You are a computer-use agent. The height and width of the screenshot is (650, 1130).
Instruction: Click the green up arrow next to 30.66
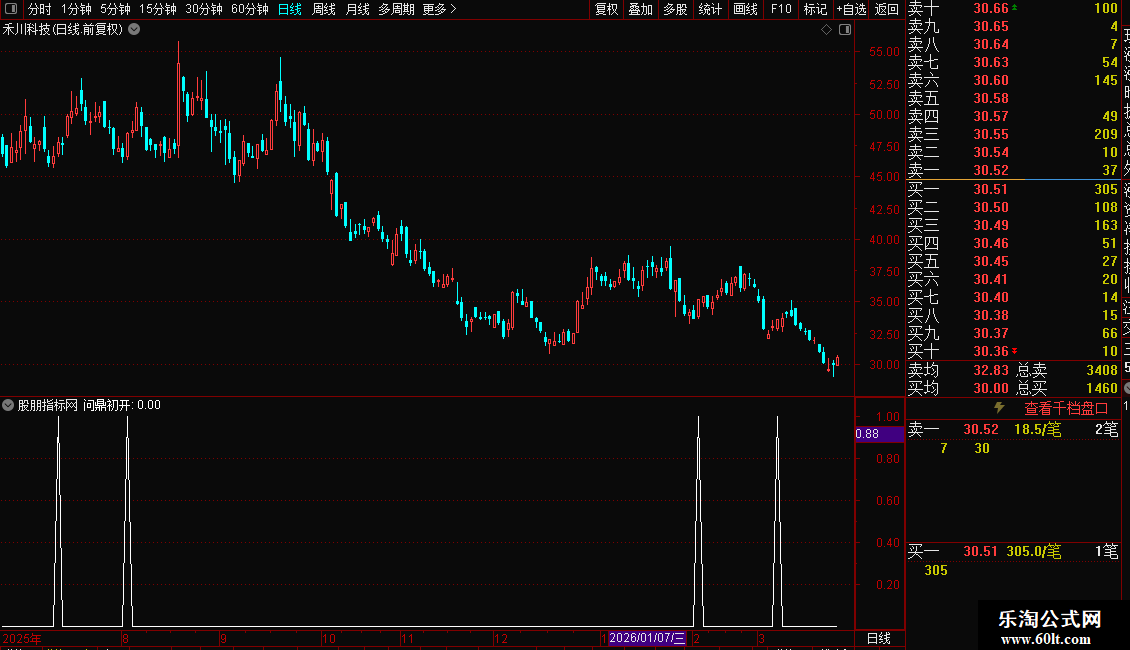(1015, 7)
